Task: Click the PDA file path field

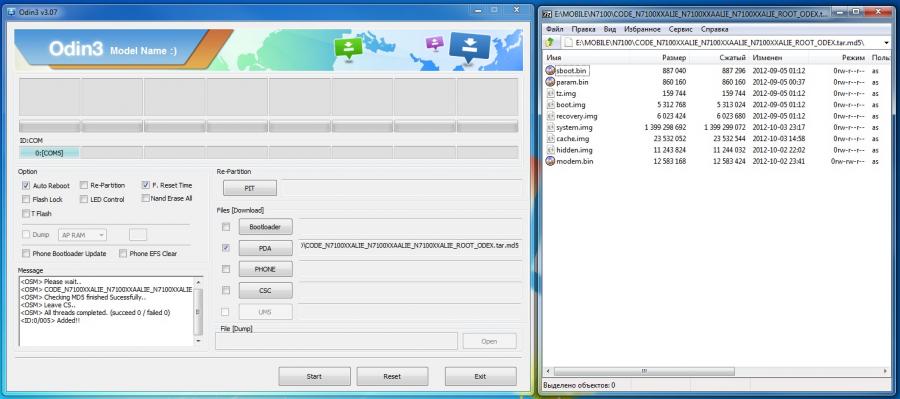Action: [411, 246]
